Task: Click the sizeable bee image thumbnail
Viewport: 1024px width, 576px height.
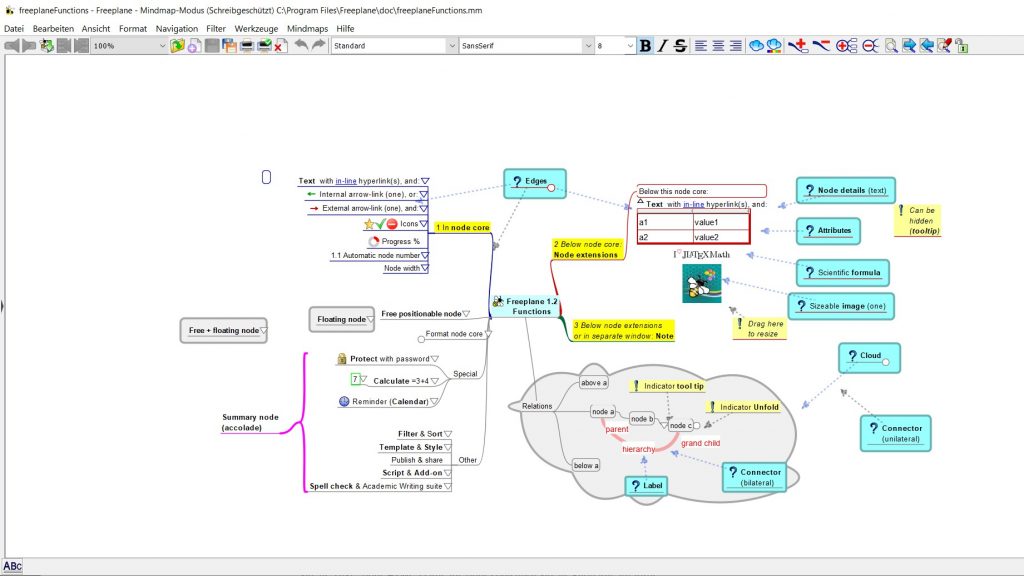Action: pos(701,283)
